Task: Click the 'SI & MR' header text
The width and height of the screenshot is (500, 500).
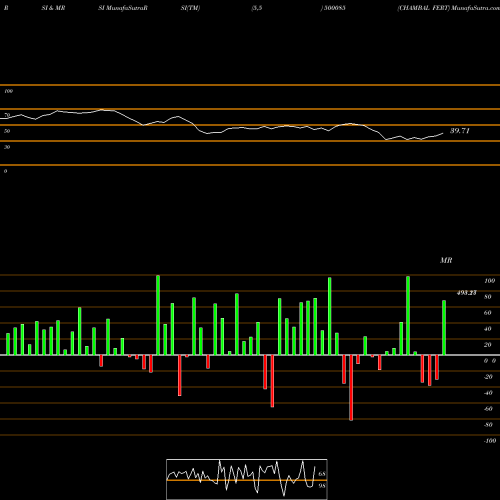Action: (x=53, y=8)
